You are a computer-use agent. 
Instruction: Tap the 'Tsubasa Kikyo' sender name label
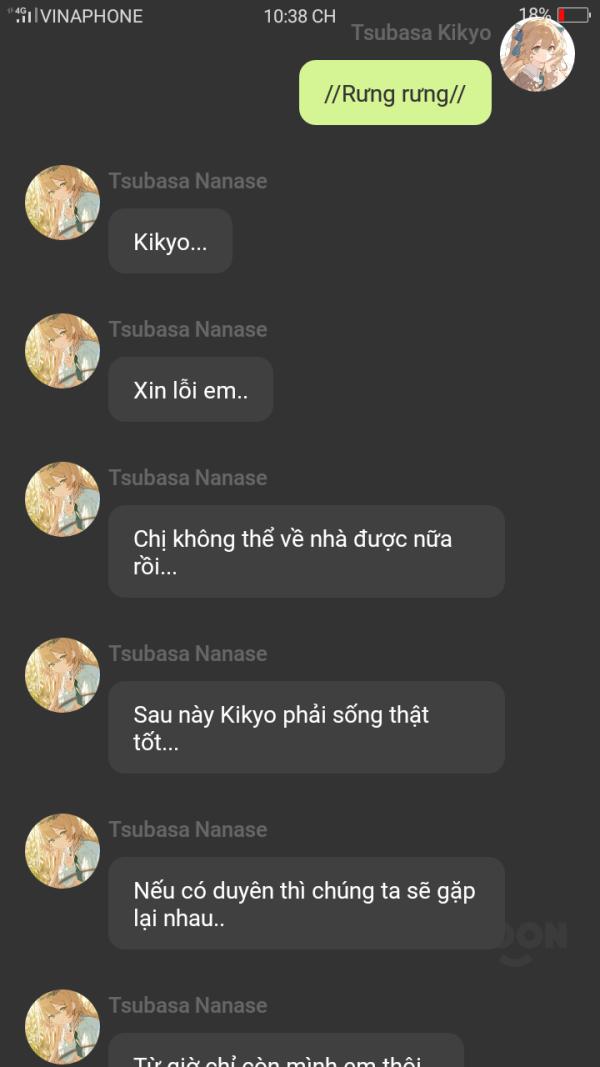tap(421, 33)
